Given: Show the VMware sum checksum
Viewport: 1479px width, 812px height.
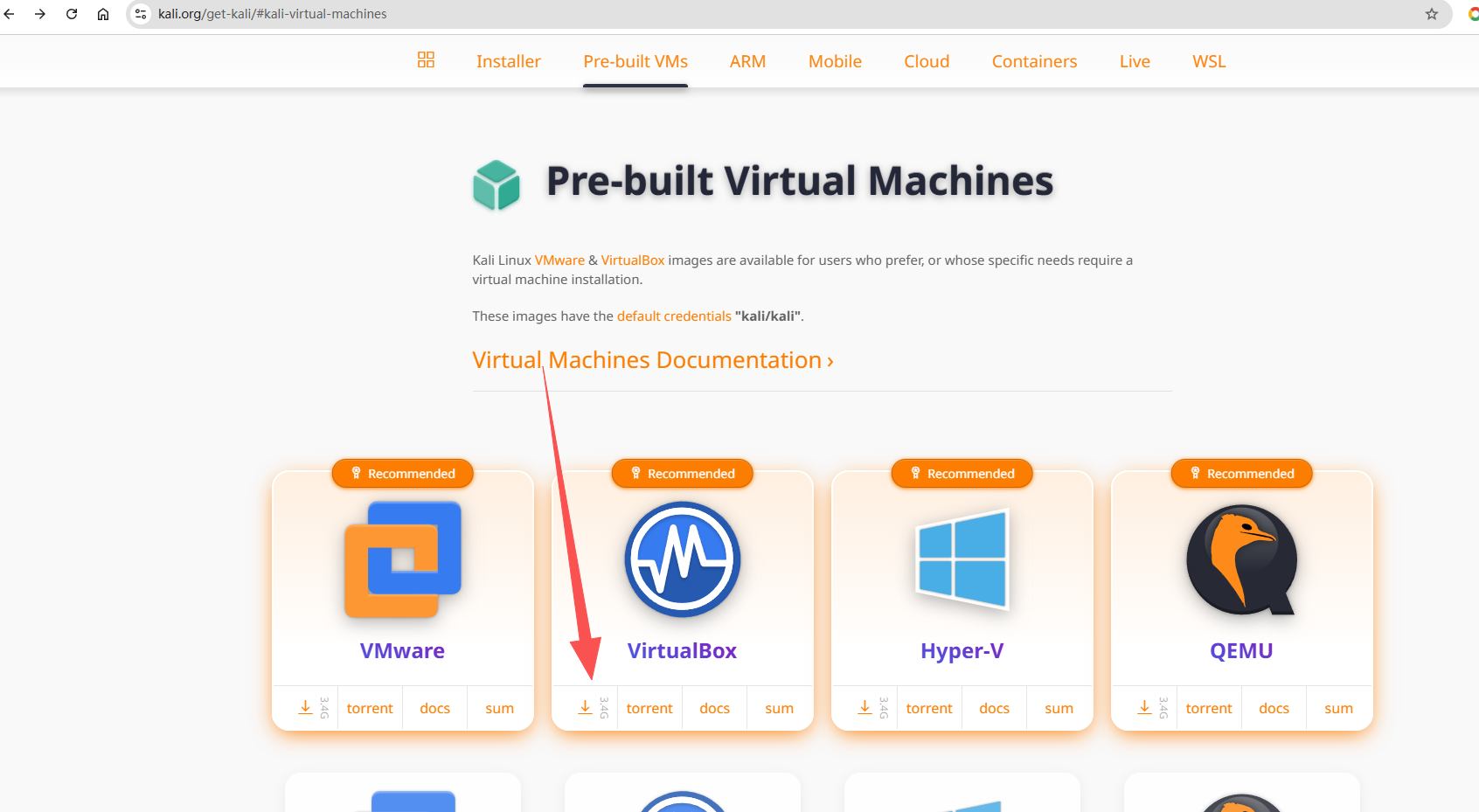Looking at the screenshot, I should (x=499, y=708).
